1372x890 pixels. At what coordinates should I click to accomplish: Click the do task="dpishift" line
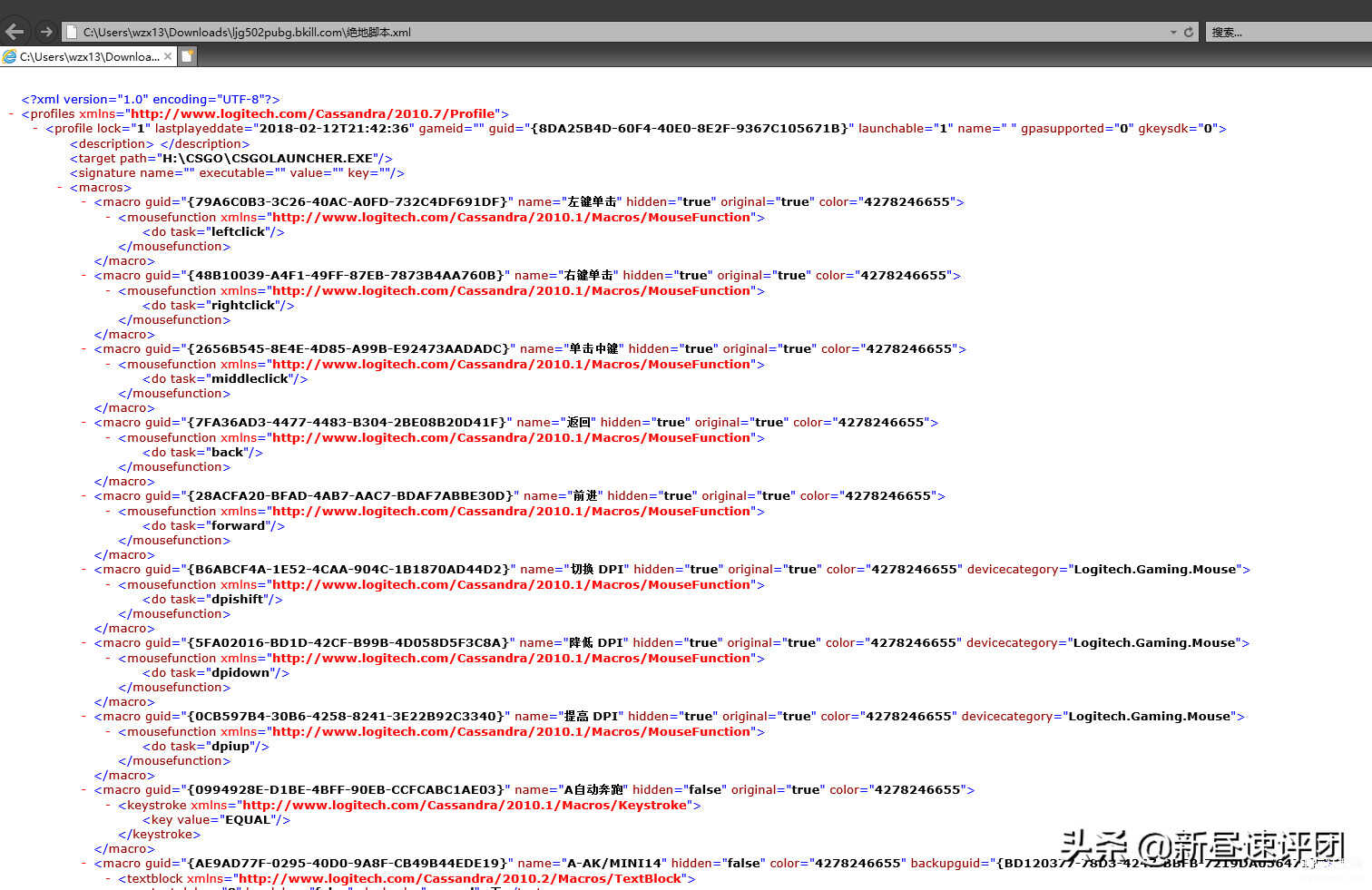[212, 600]
